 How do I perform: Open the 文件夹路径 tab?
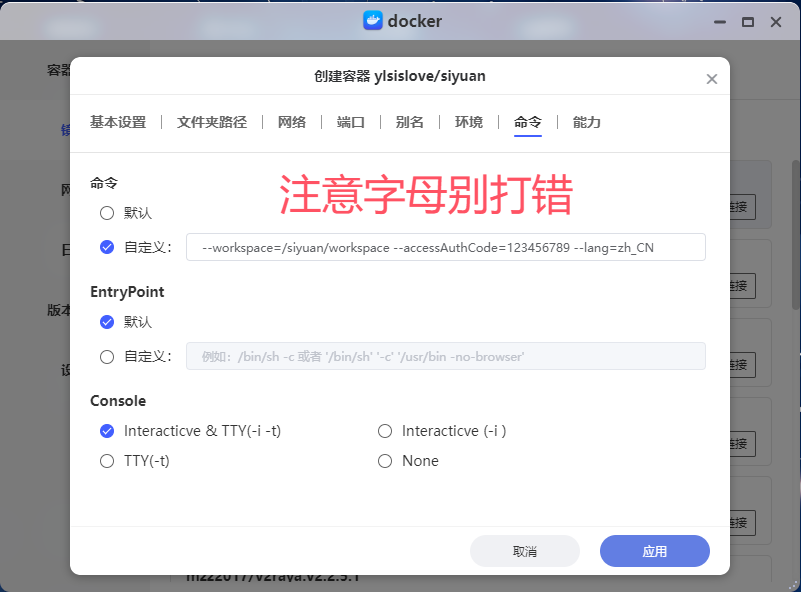212,122
